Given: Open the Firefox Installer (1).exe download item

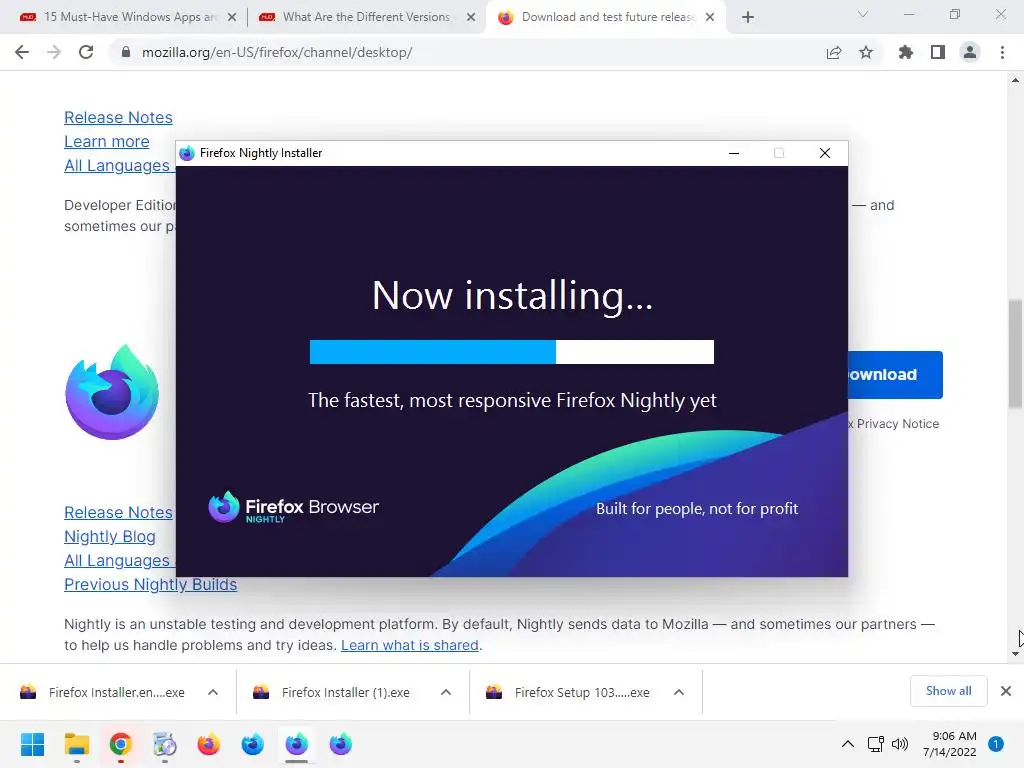Looking at the screenshot, I should point(332,692).
